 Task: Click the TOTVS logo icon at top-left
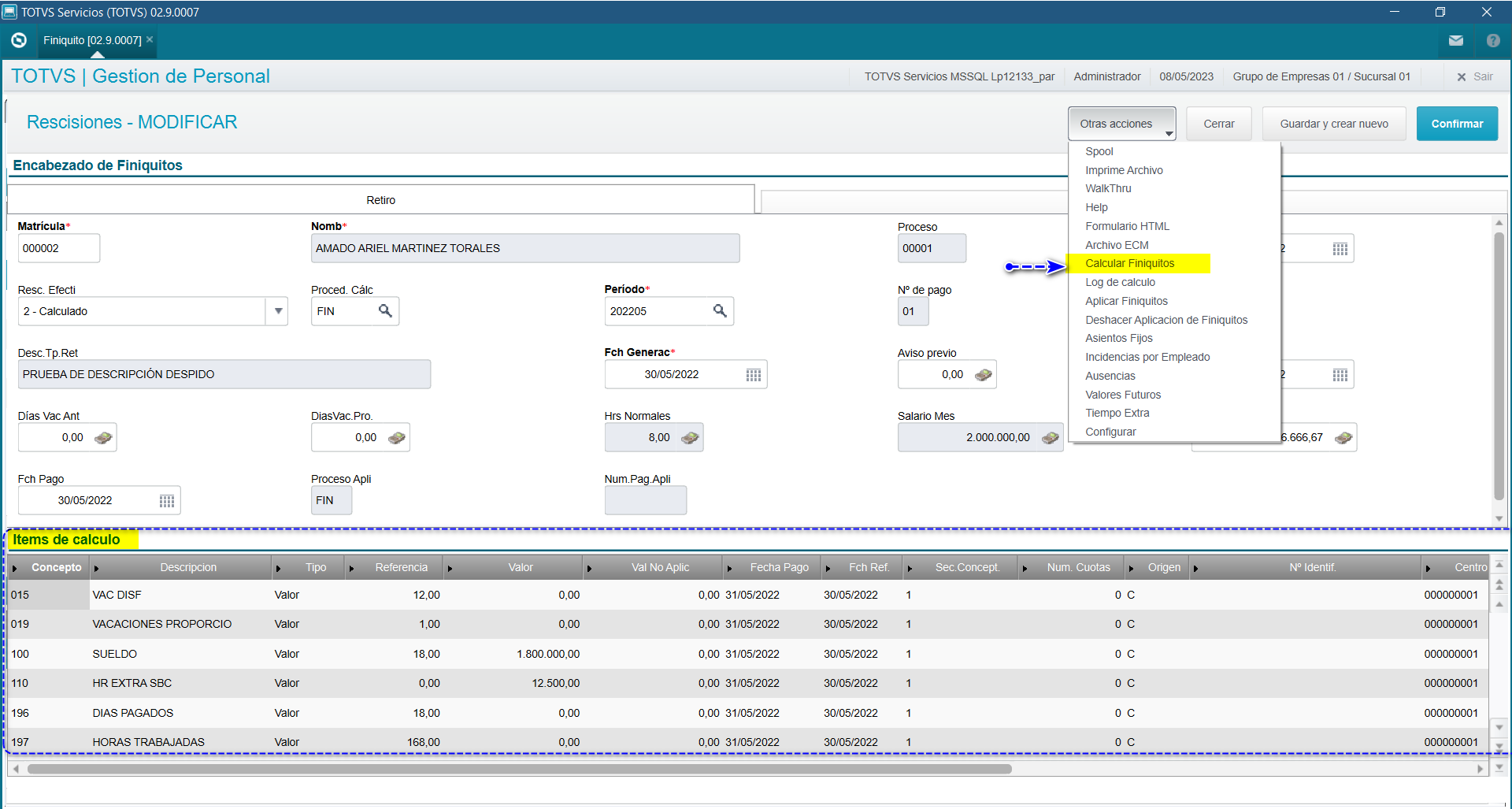click(x=19, y=40)
